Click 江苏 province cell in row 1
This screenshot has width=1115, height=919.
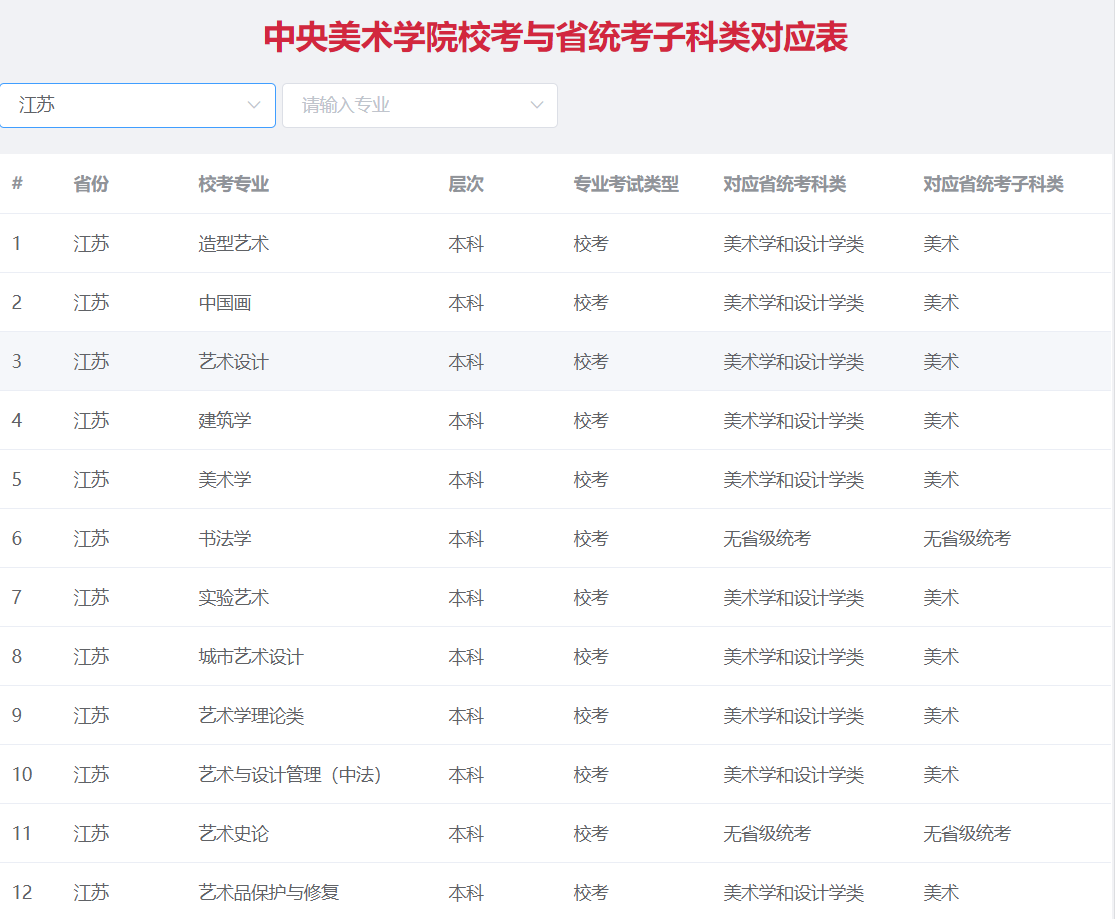click(91, 244)
